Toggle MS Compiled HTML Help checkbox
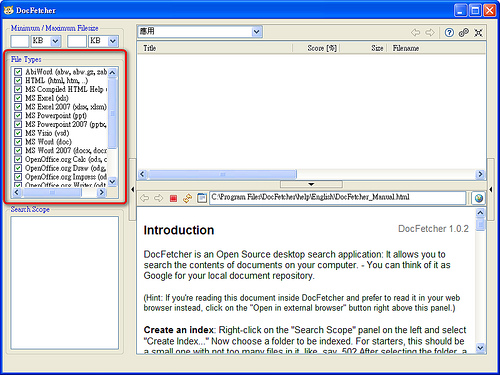Screen dimensions: 500x375 (18, 89)
